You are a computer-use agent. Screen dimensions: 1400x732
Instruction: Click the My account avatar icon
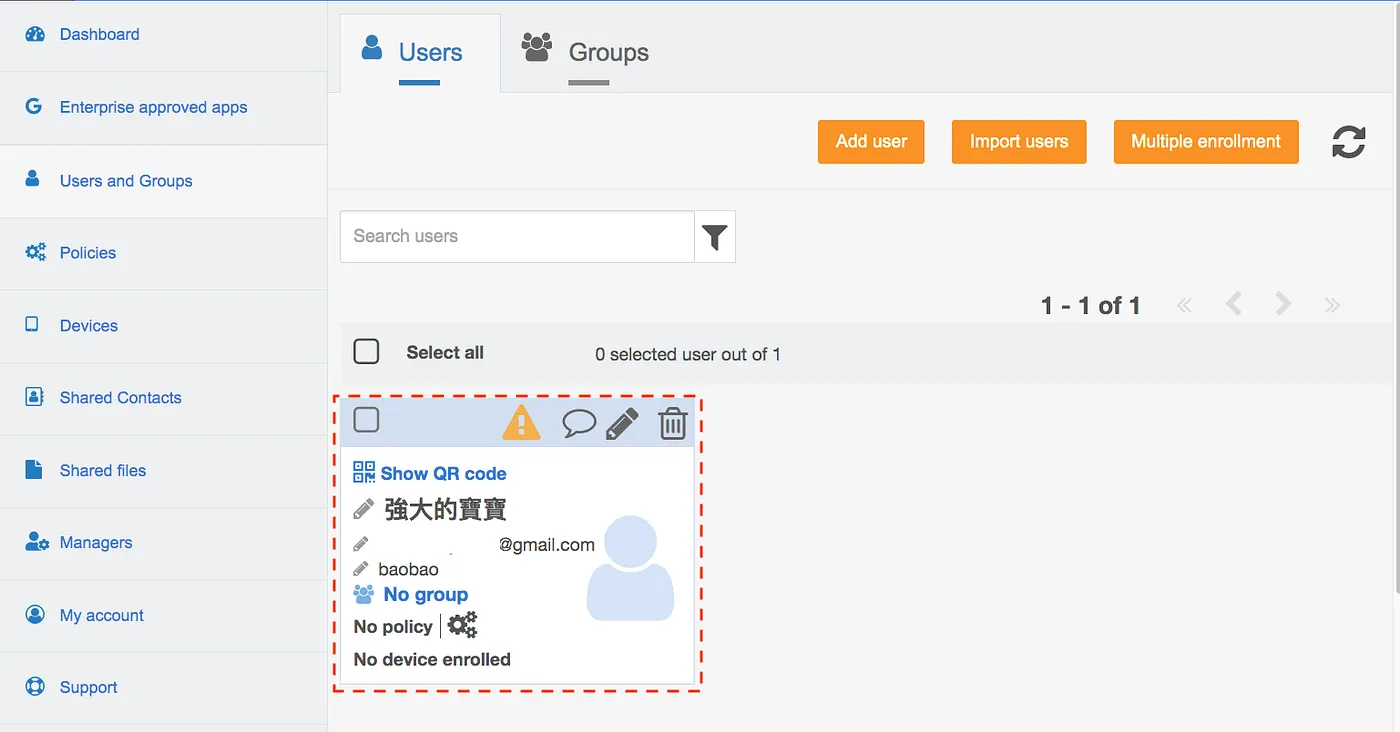(35, 614)
